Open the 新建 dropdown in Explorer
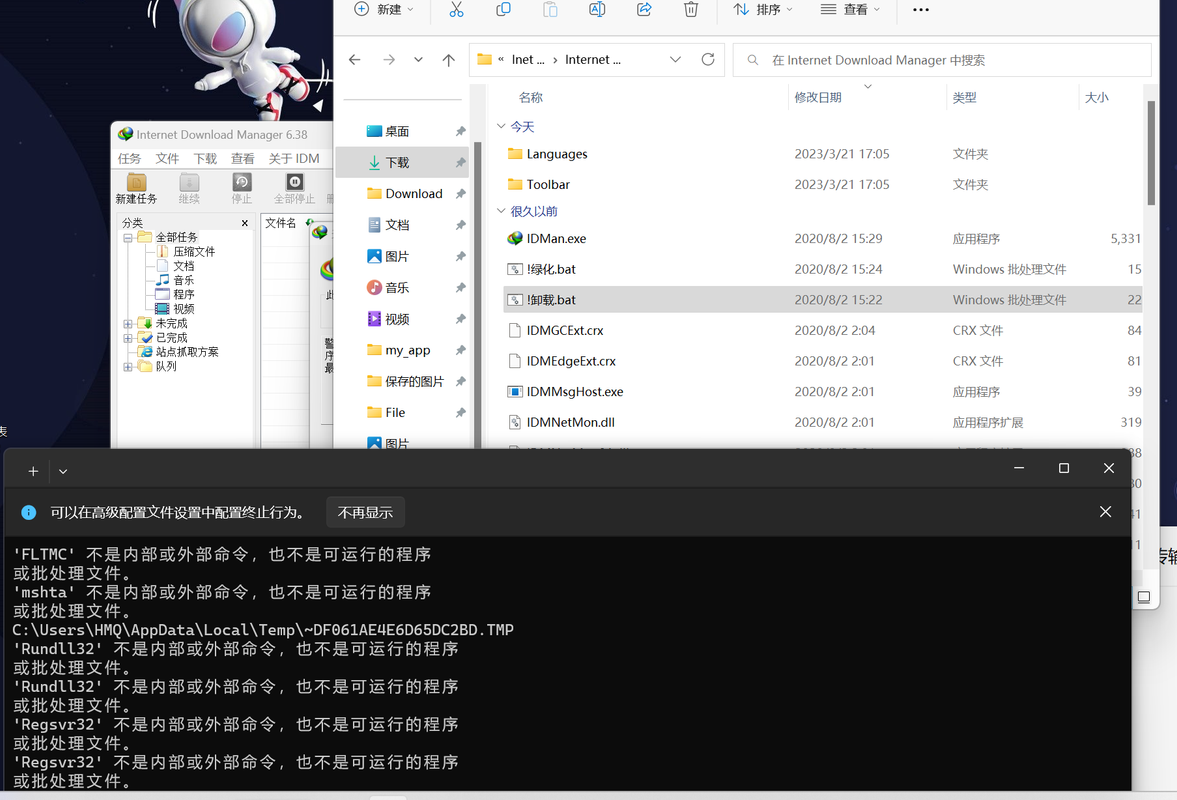The height and width of the screenshot is (800, 1177). coord(384,10)
